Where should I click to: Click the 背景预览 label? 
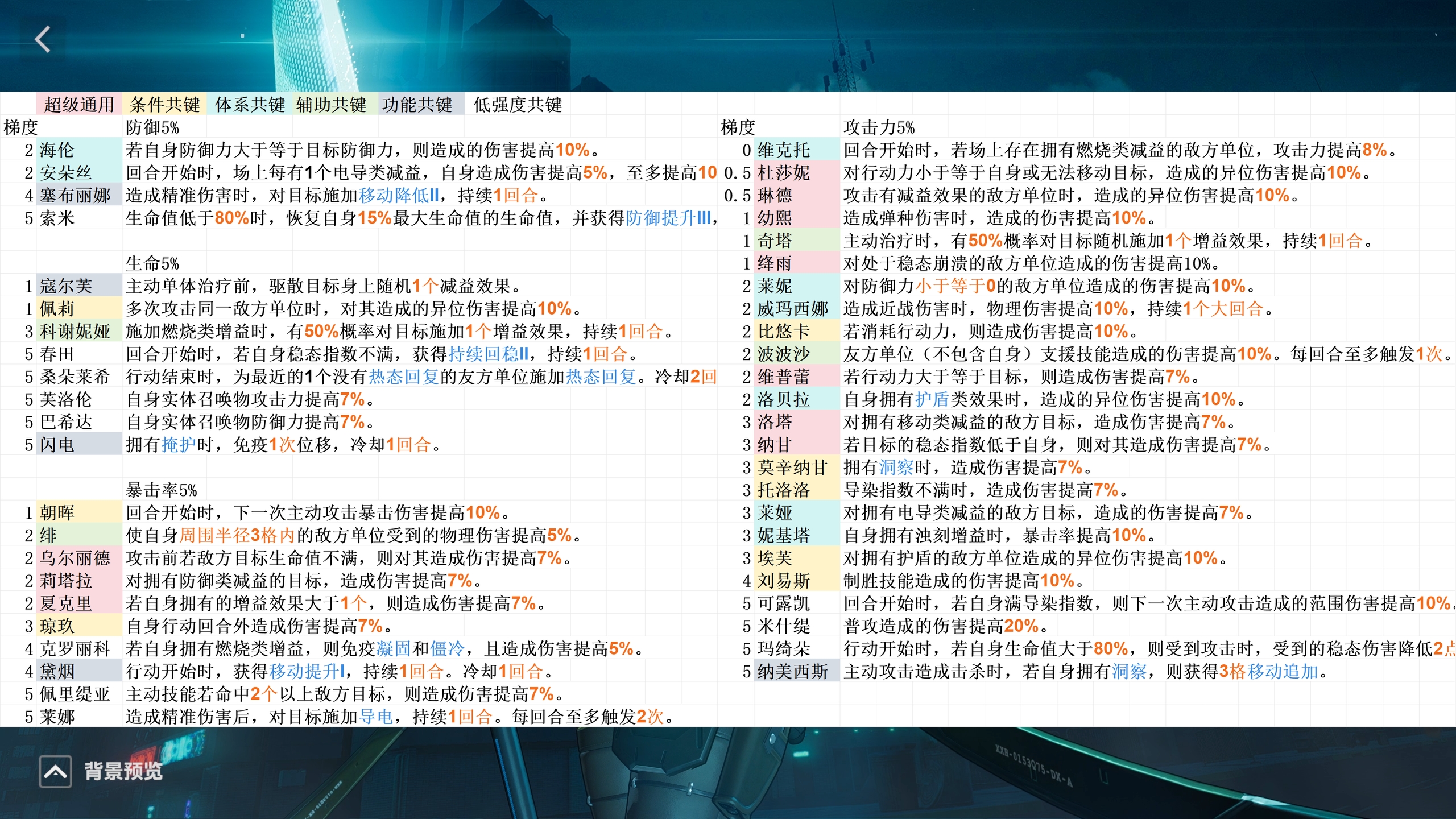[x=123, y=772]
